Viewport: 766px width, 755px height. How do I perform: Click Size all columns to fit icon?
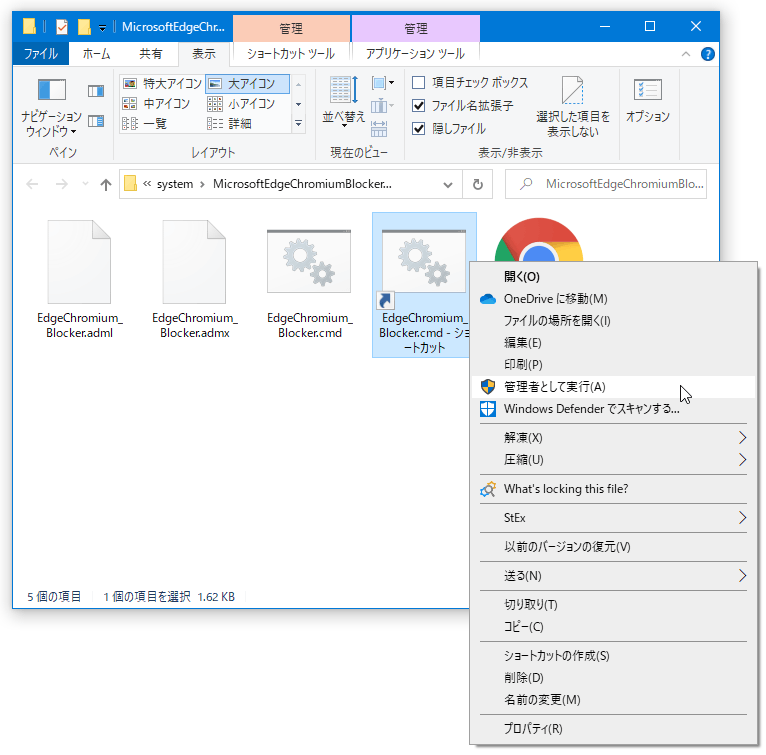point(379,129)
